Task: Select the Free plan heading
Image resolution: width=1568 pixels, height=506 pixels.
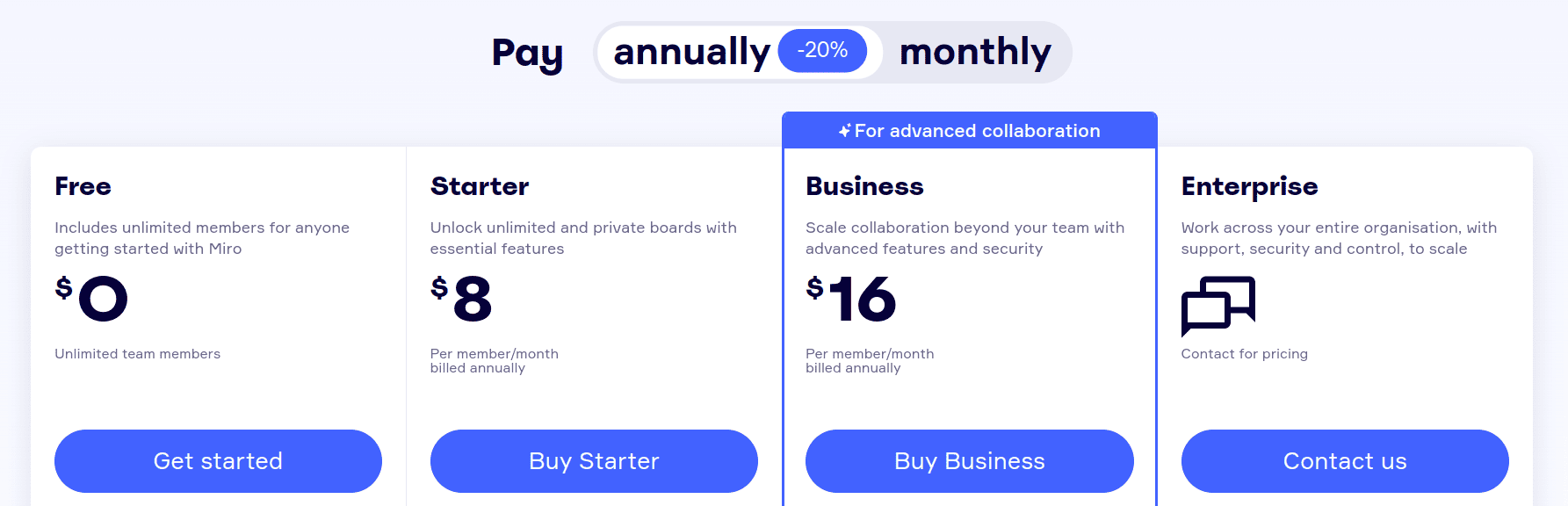Action: click(x=83, y=186)
